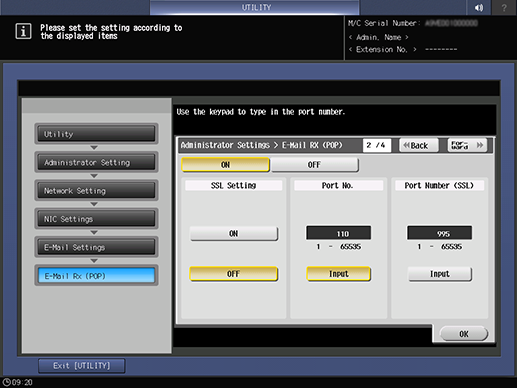The width and height of the screenshot is (517, 388).
Task: Click Input under Port No.
Action: point(339,274)
